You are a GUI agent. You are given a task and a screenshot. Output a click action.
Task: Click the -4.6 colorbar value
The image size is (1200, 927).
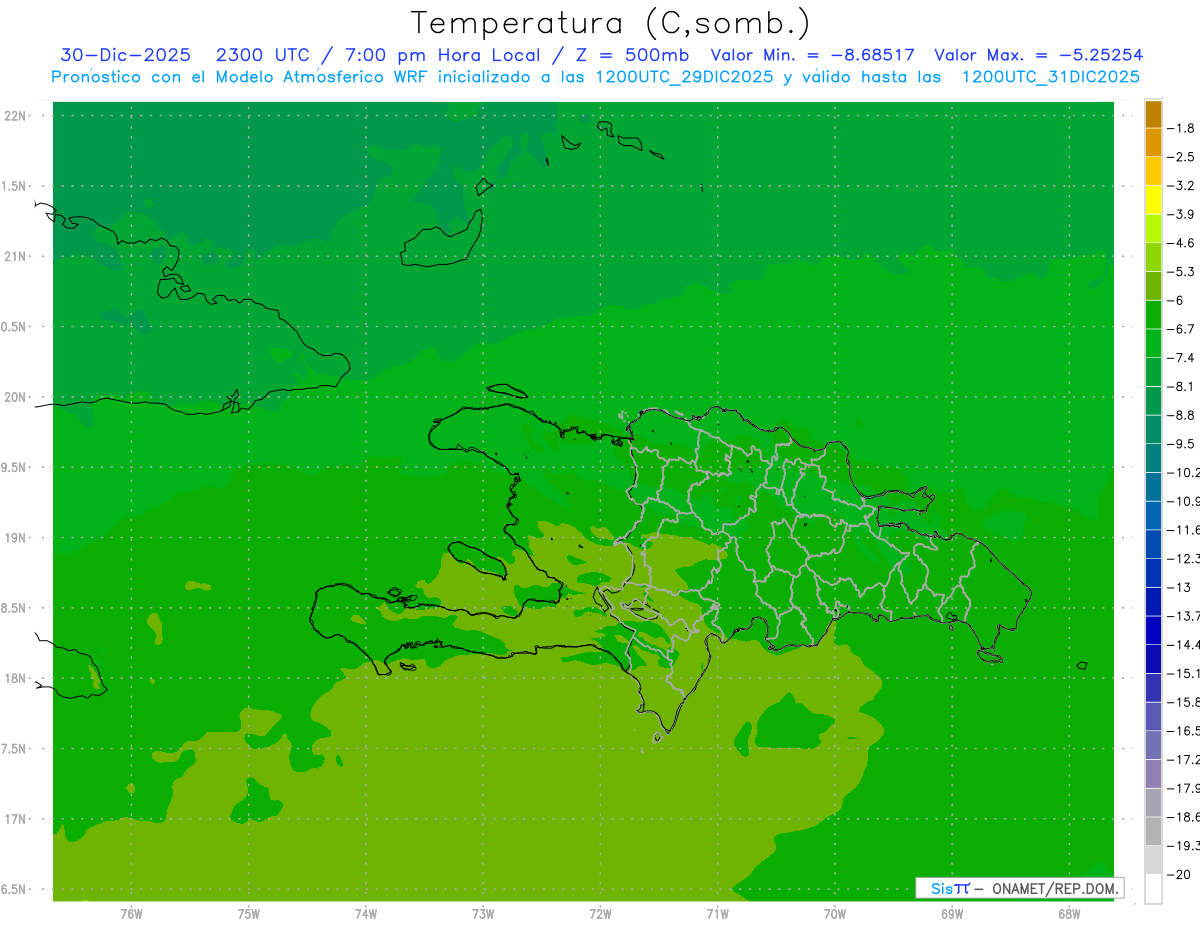(1181, 243)
